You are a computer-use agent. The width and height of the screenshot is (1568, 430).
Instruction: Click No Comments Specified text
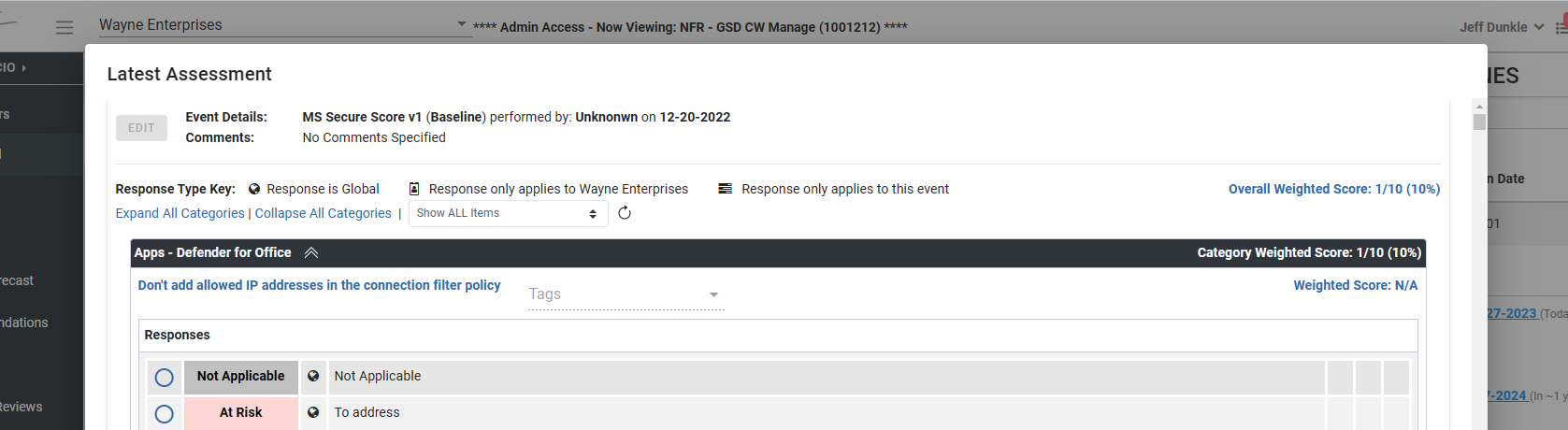pos(374,137)
